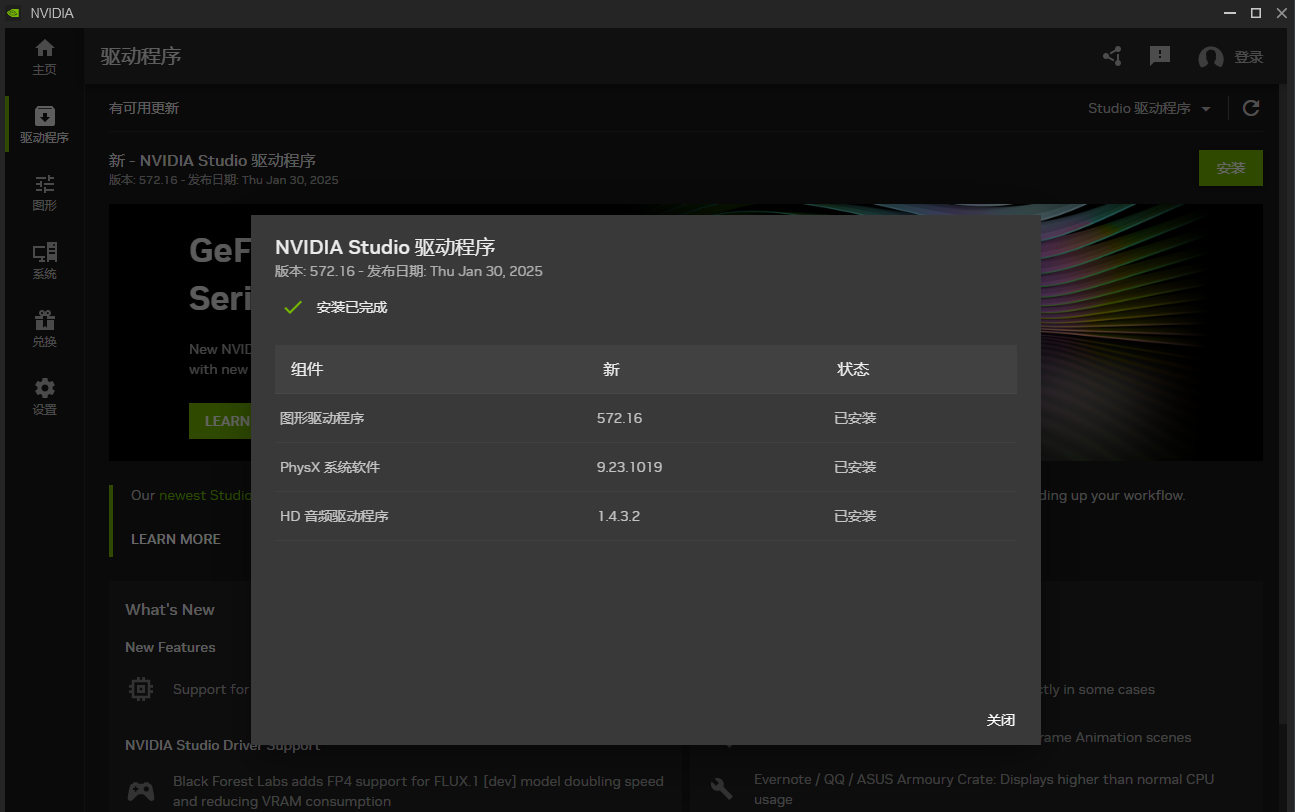Click 已安装 status for 图形驱动程序
Image resolution: width=1295 pixels, height=812 pixels.
tap(855, 418)
